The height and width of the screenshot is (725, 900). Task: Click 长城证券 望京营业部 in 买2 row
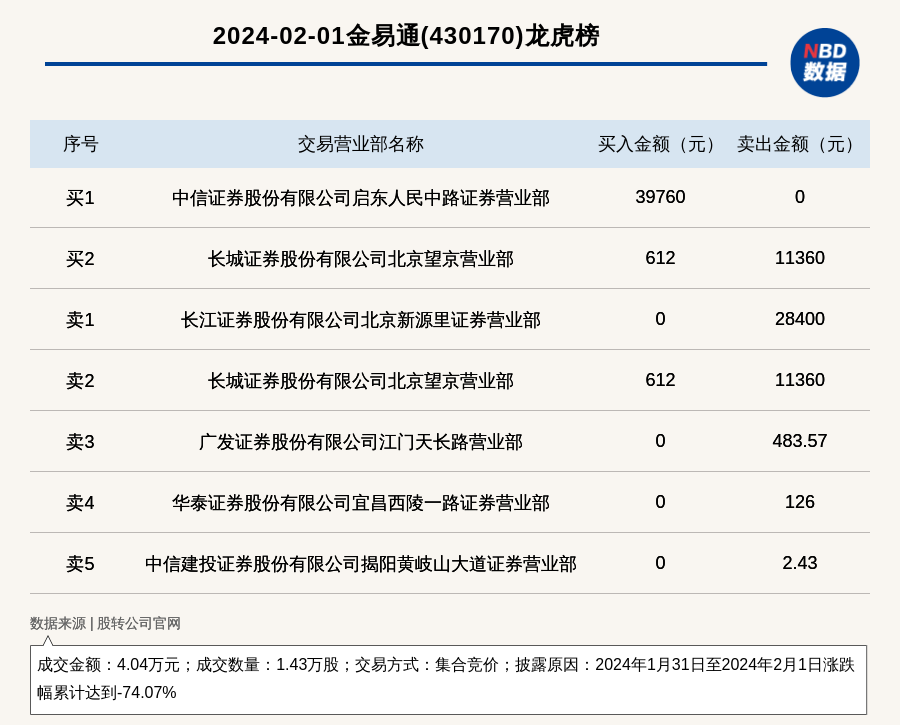pyautogui.click(x=360, y=259)
